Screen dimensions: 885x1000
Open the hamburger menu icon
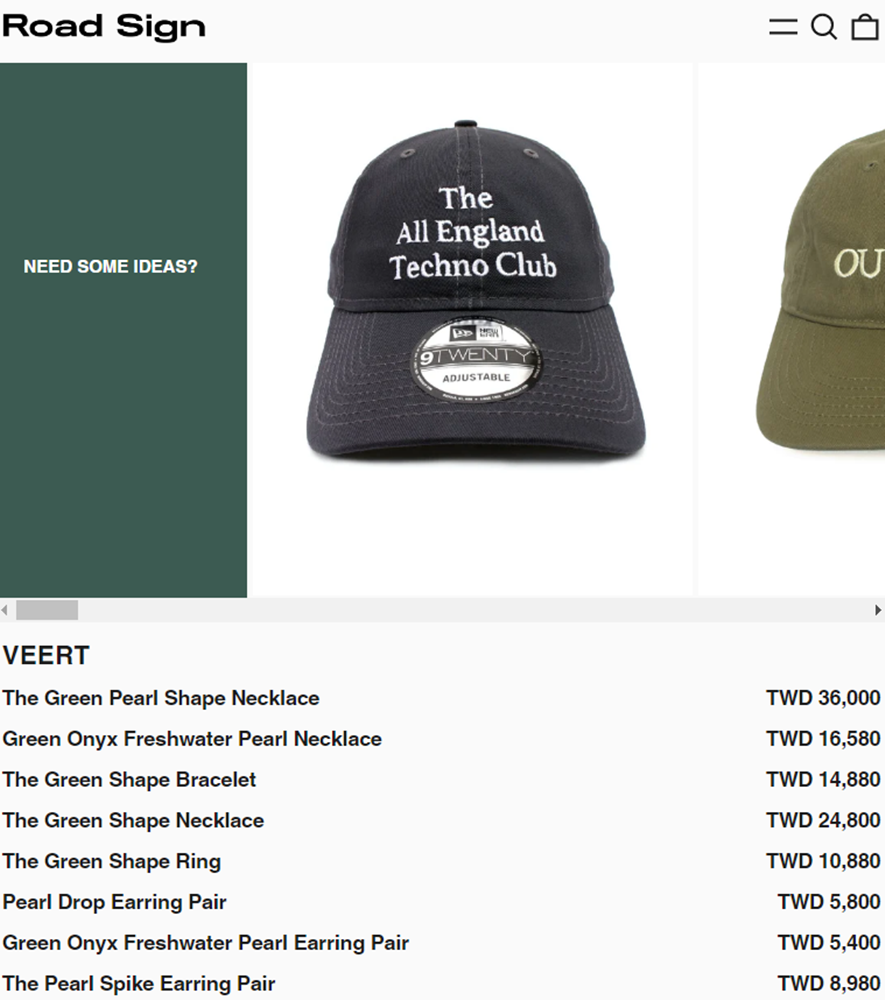[x=783, y=27]
